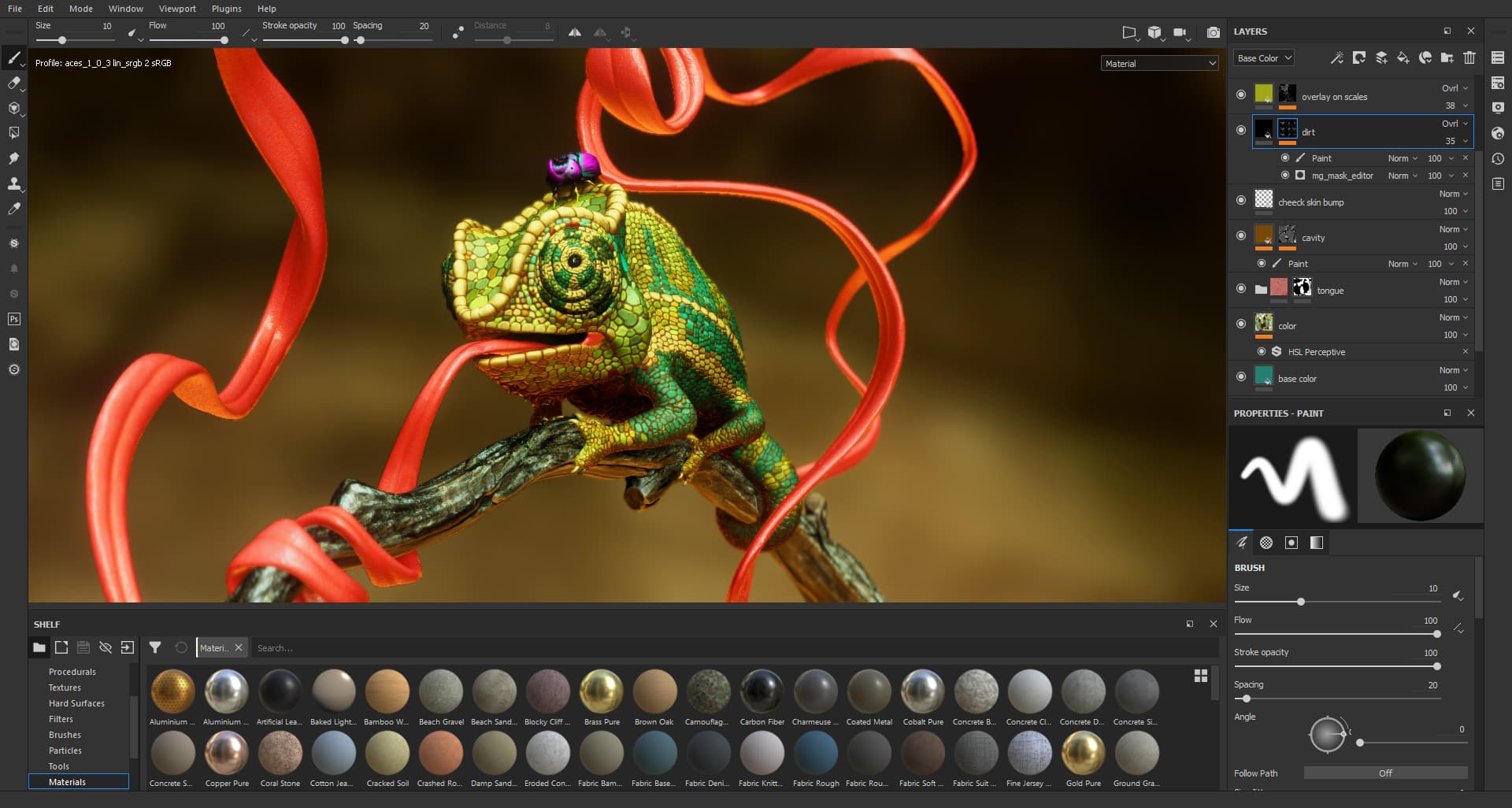The image size is (1512, 808).
Task: Toggle visibility of overlay on scales layer
Action: pos(1241,95)
